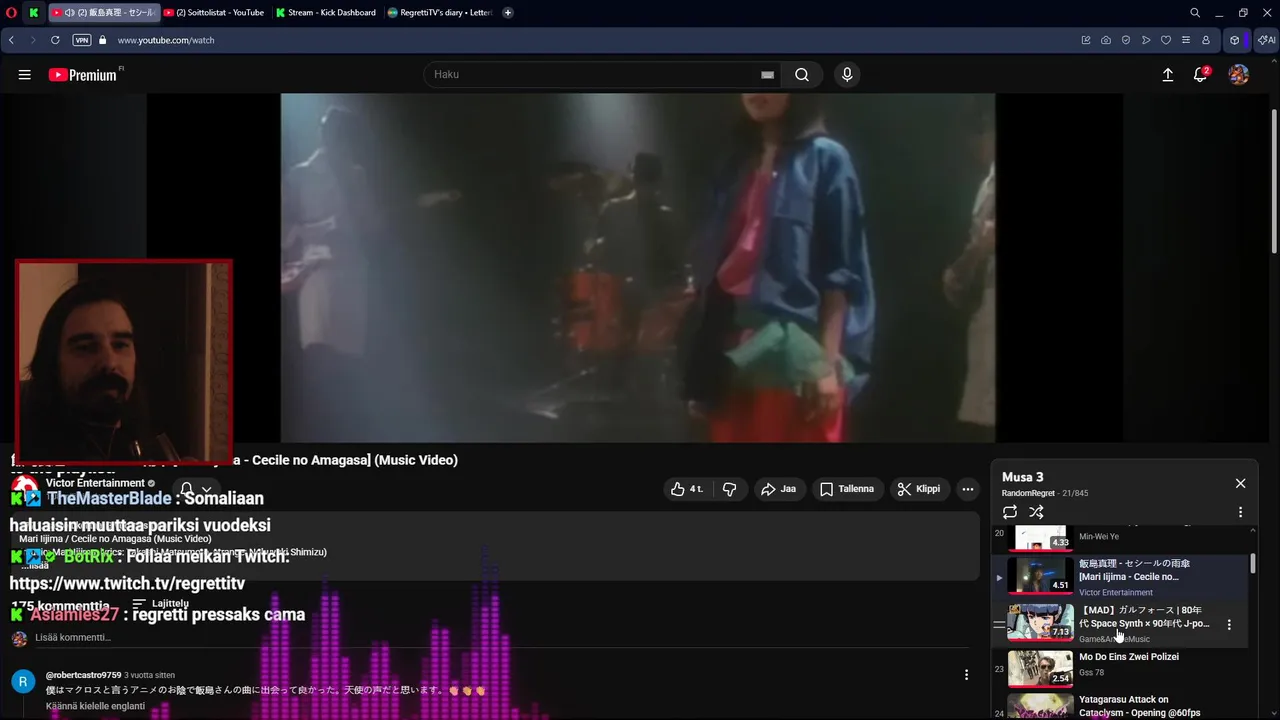Go to YouTube home via the Premium logo
The width and height of the screenshot is (1280, 720).
[82, 75]
